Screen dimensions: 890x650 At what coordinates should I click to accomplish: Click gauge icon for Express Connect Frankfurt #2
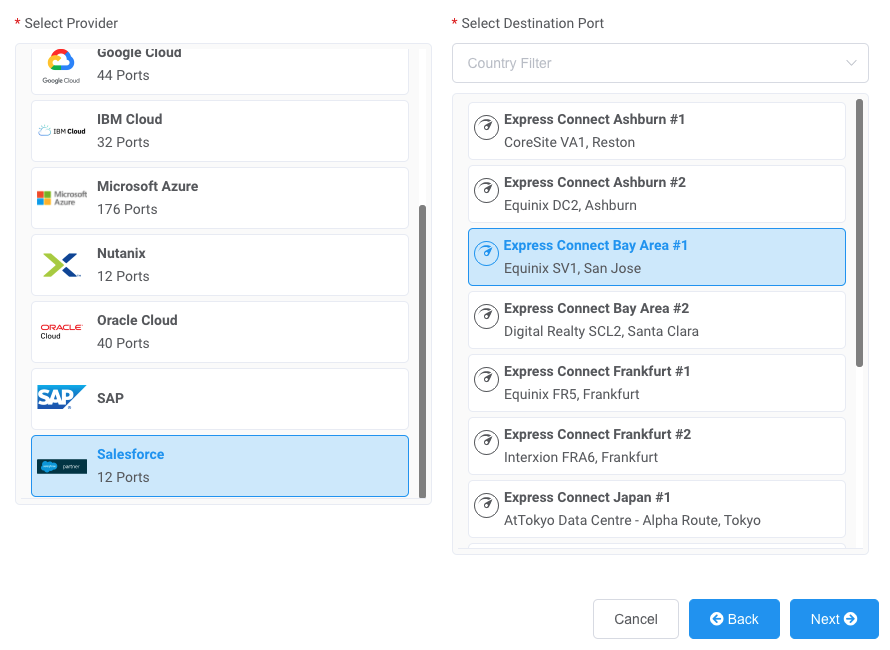click(x=486, y=442)
